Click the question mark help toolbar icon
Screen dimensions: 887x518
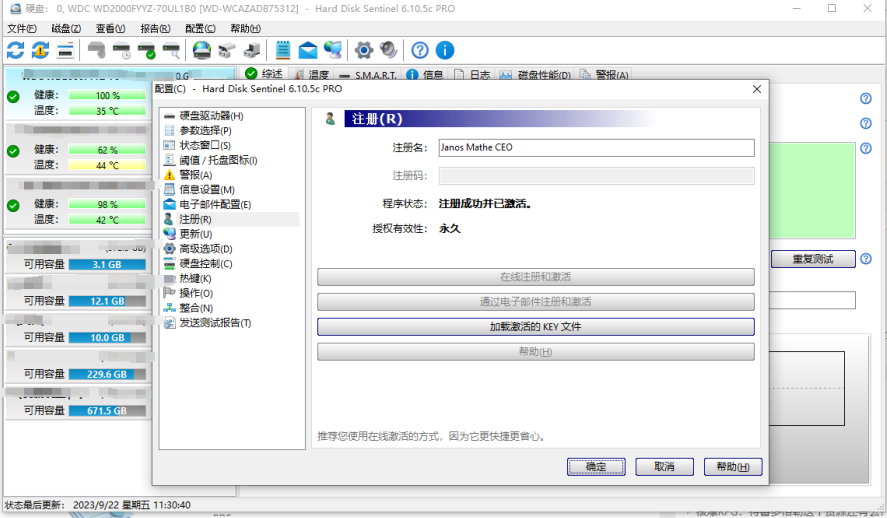pos(420,50)
